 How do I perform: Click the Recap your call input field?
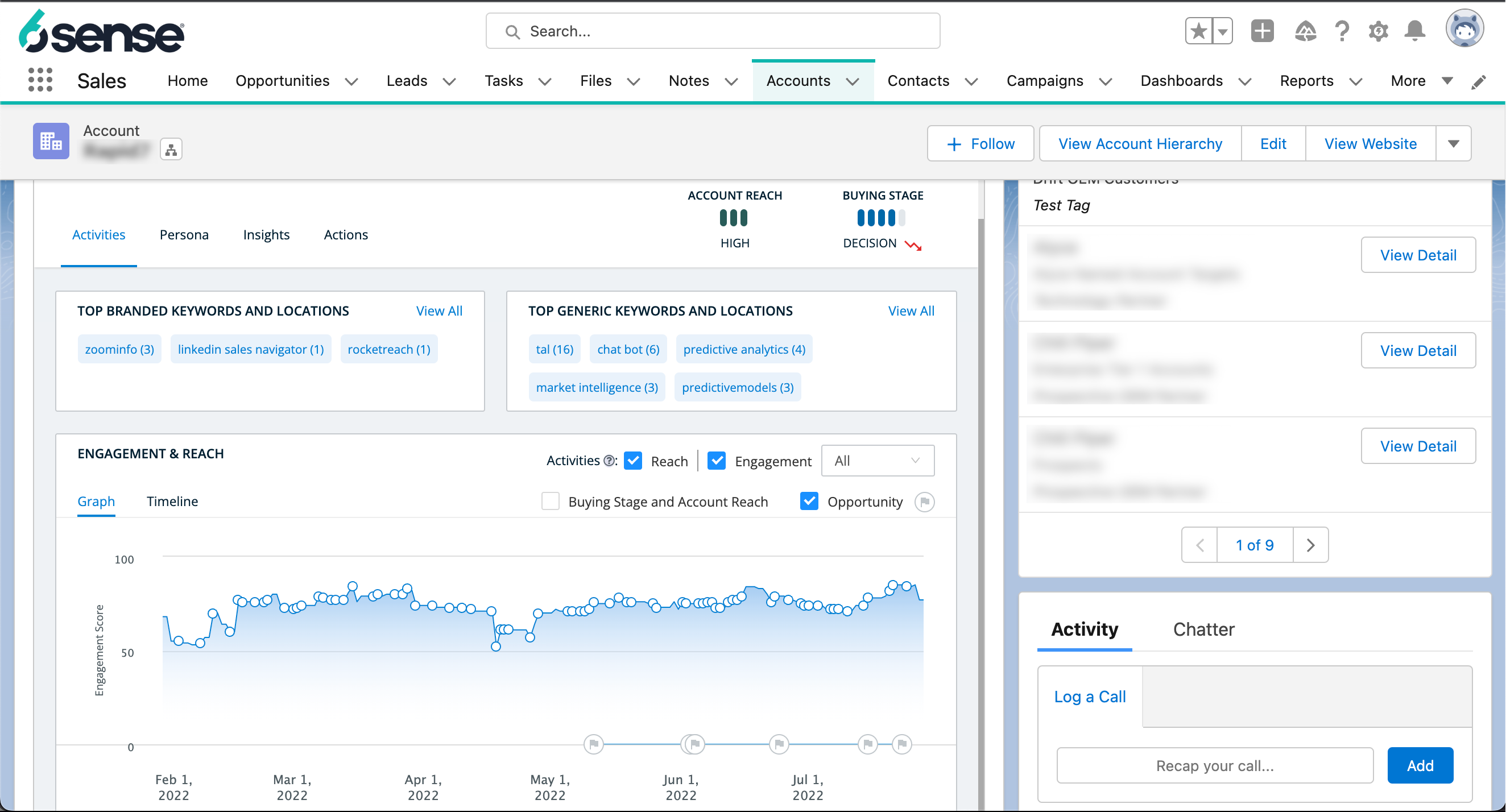(x=1214, y=765)
